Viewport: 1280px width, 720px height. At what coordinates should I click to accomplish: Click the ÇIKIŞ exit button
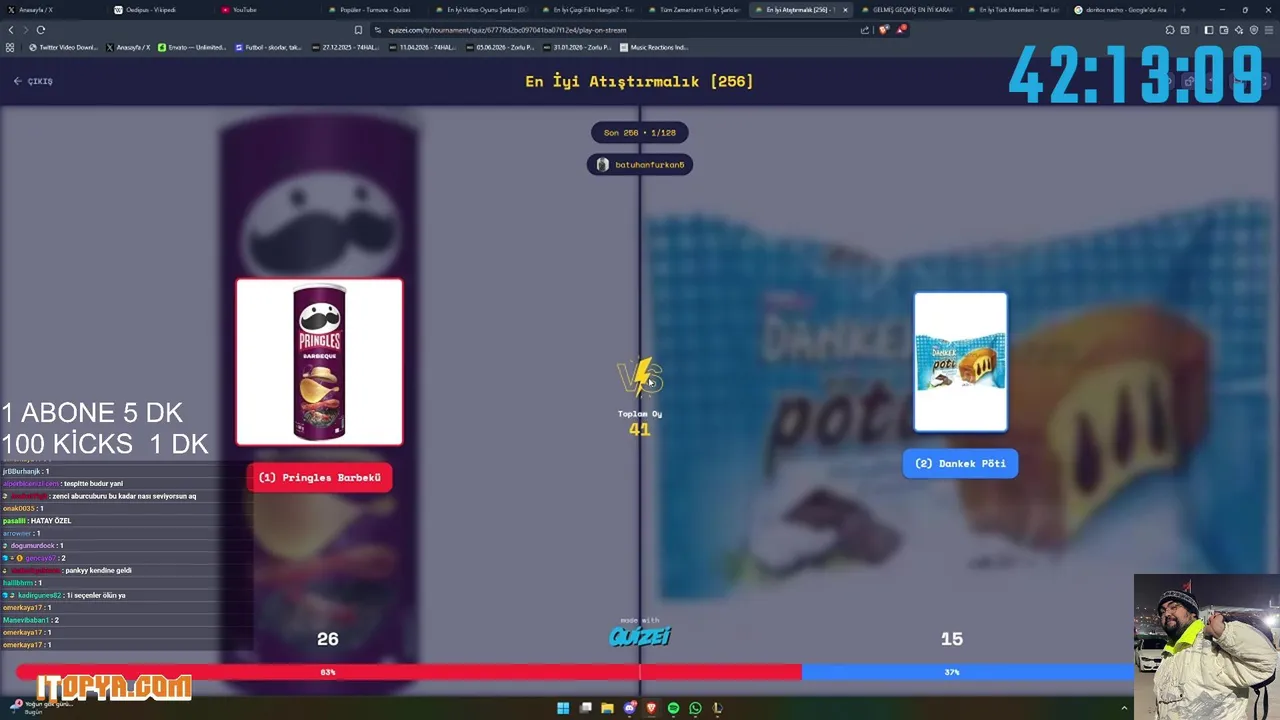33,81
